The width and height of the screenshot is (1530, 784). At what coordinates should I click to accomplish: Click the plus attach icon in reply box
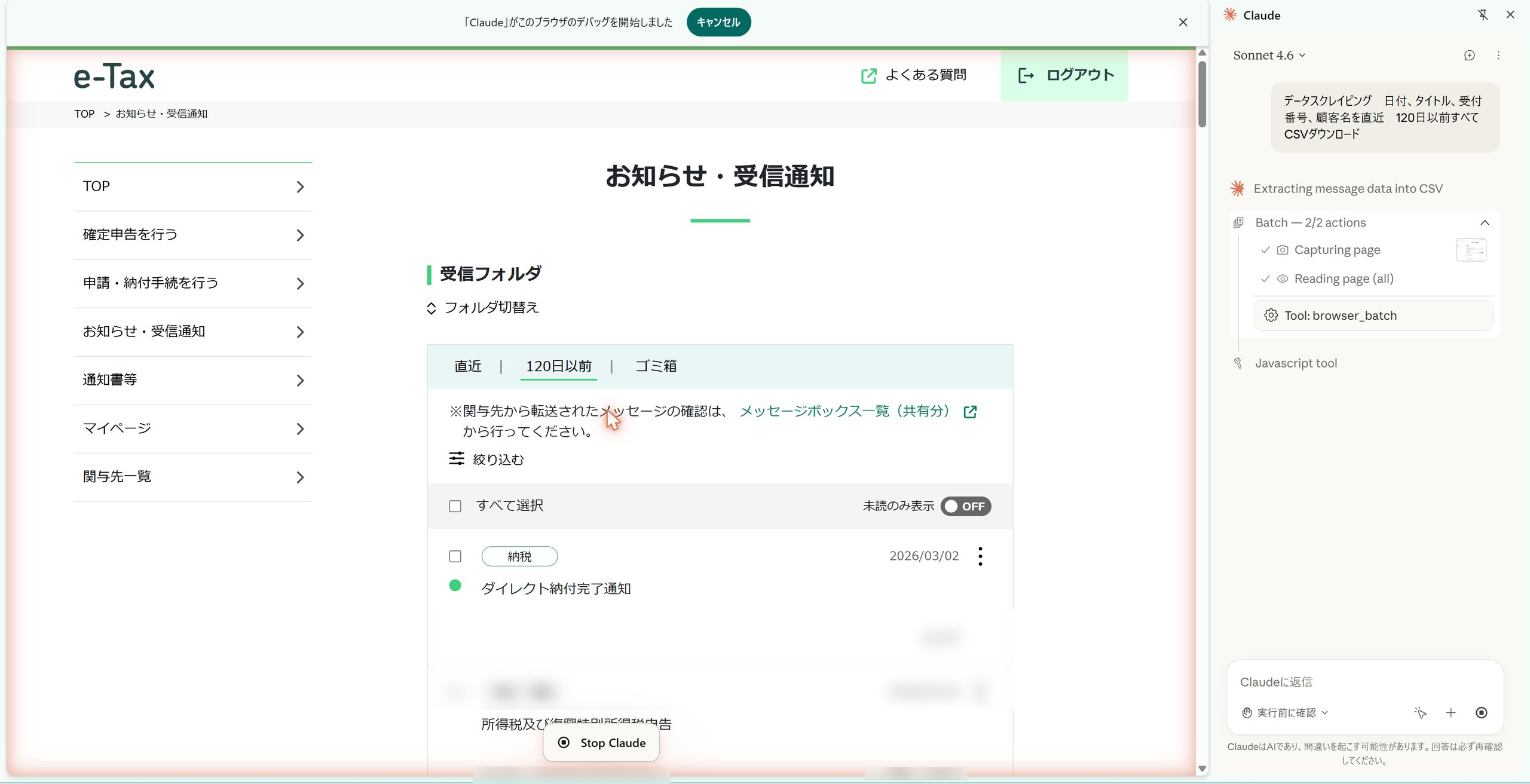[1451, 712]
